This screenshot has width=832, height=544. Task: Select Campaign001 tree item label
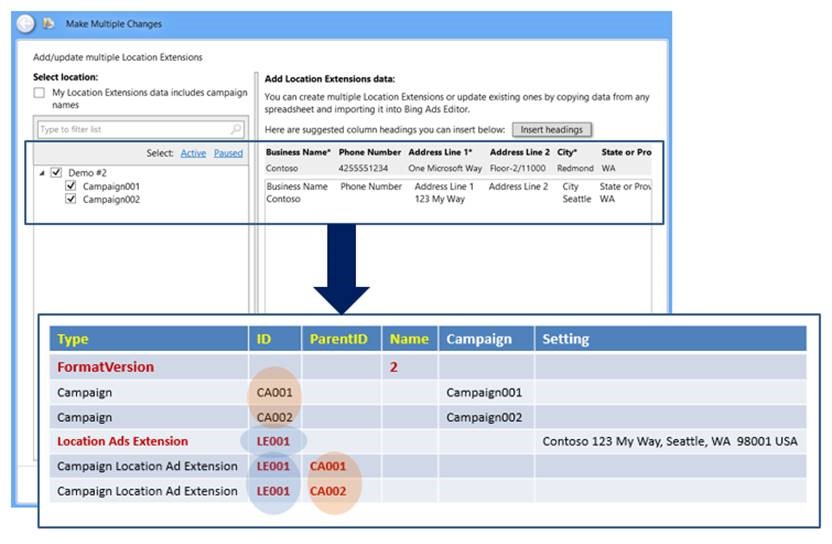tap(111, 186)
